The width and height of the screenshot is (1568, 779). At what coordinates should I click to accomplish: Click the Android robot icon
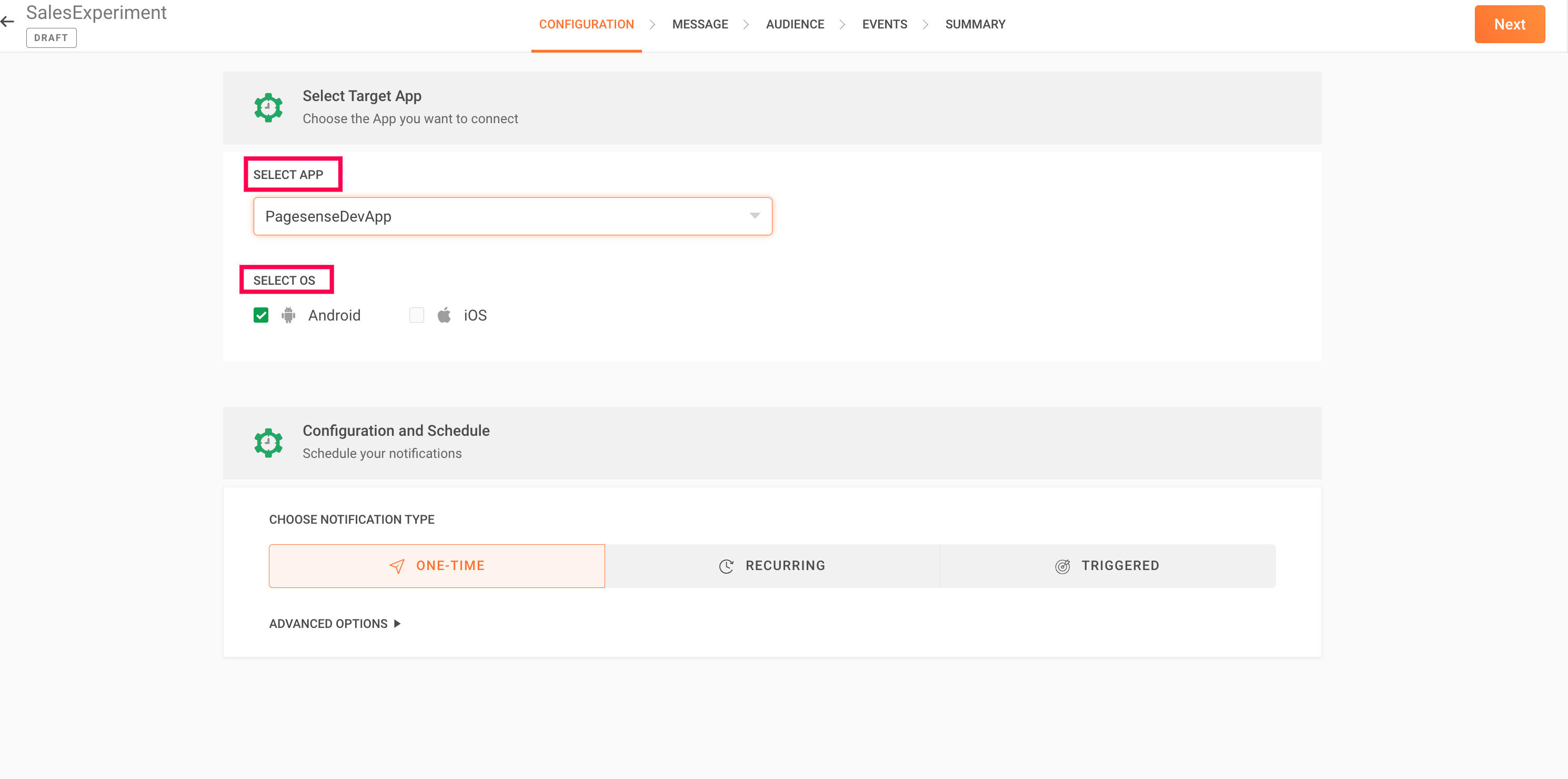[288, 315]
